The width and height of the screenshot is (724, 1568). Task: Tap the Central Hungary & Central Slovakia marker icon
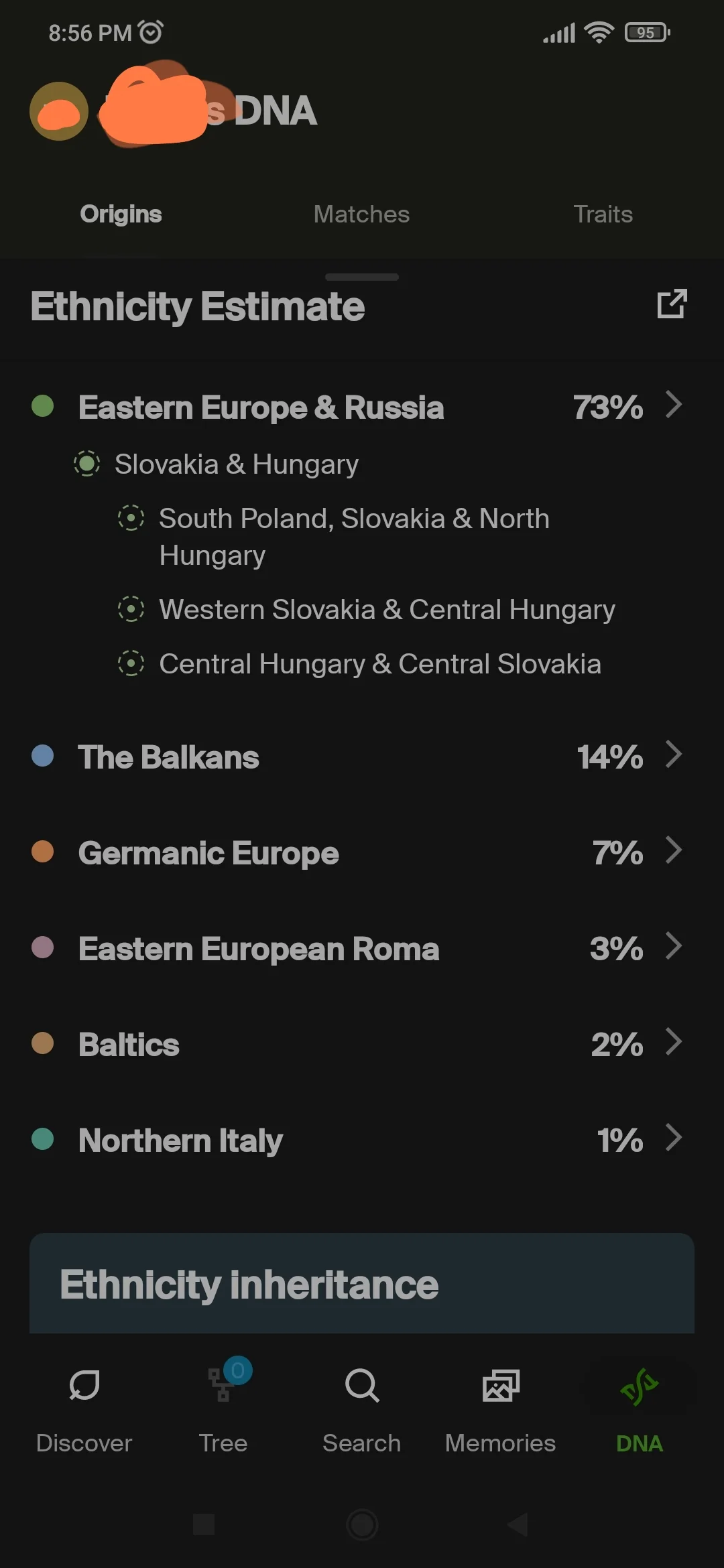click(x=131, y=665)
